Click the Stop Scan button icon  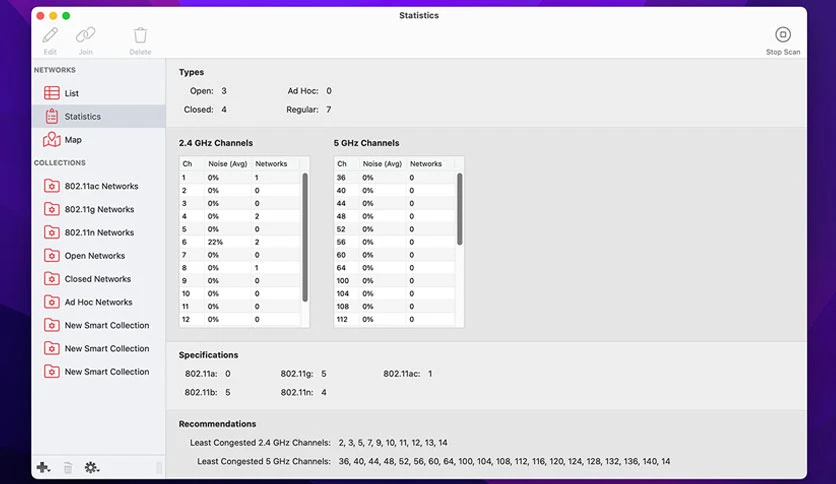tap(783, 35)
